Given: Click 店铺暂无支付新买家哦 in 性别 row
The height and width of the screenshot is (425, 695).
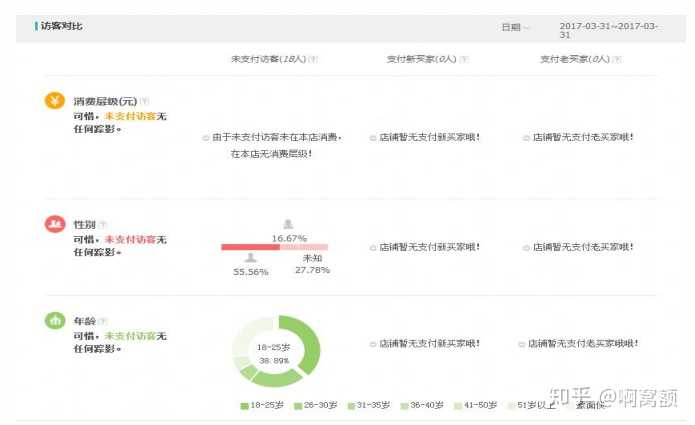Looking at the screenshot, I should [x=429, y=247].
